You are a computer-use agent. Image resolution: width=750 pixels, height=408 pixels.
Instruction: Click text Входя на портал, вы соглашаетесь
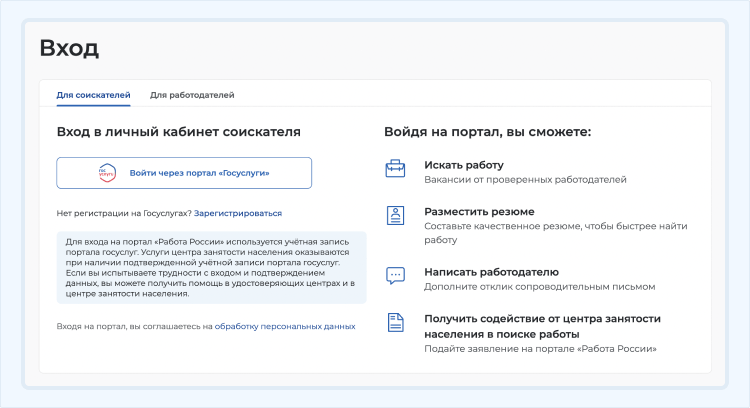134,326
